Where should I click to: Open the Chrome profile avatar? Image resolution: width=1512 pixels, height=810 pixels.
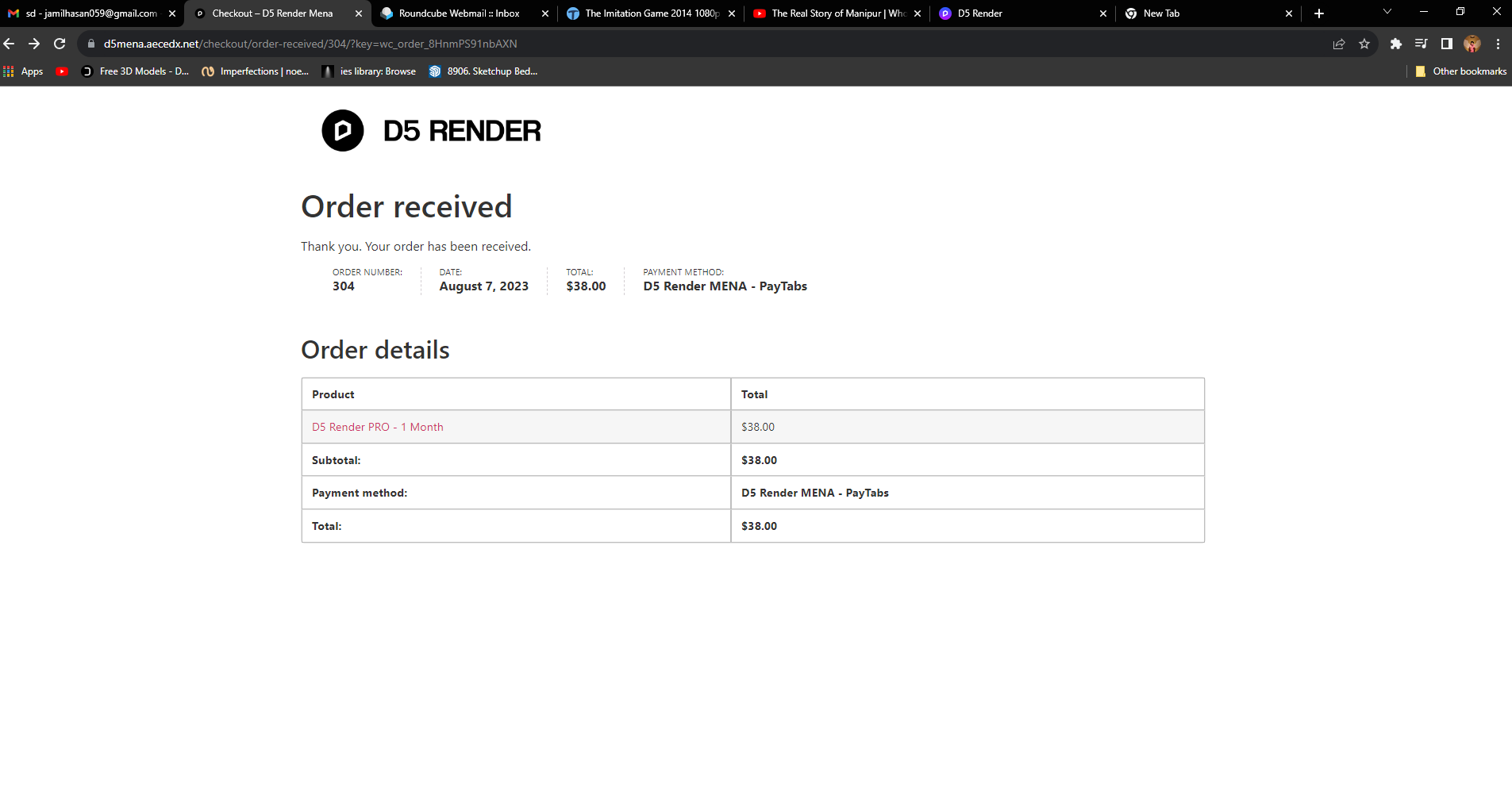[x=1472, y=44]
